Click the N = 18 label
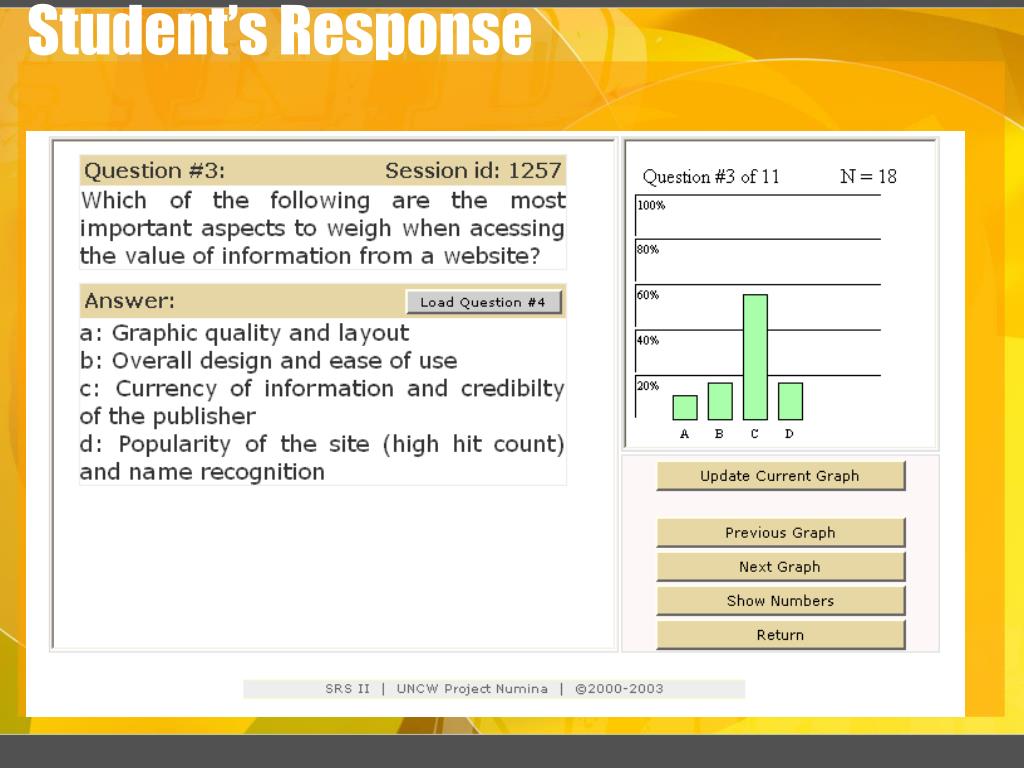 pos(868,176)
